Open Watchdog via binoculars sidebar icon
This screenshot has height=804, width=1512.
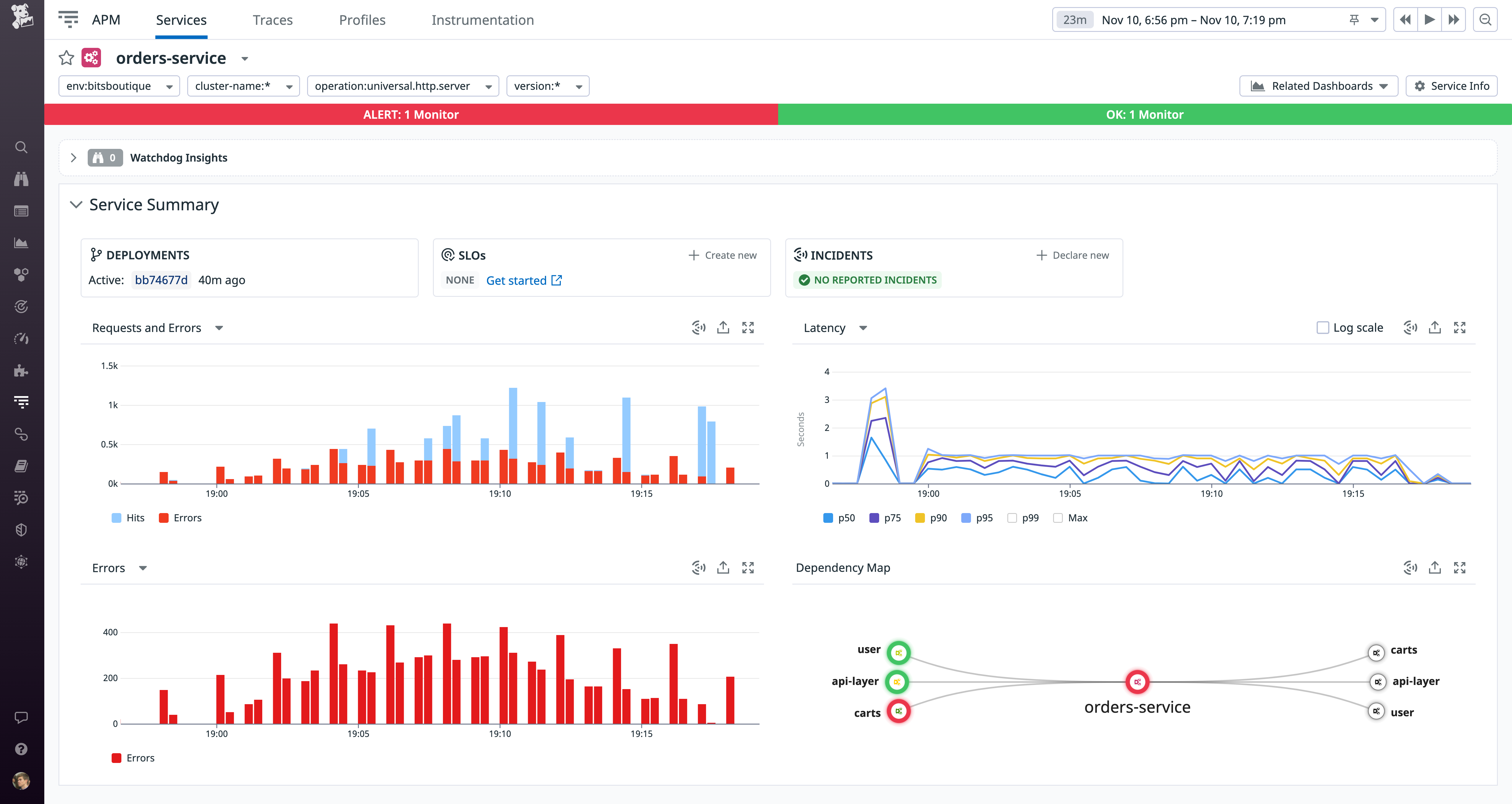pyautogui.click(x=21, y=178)
